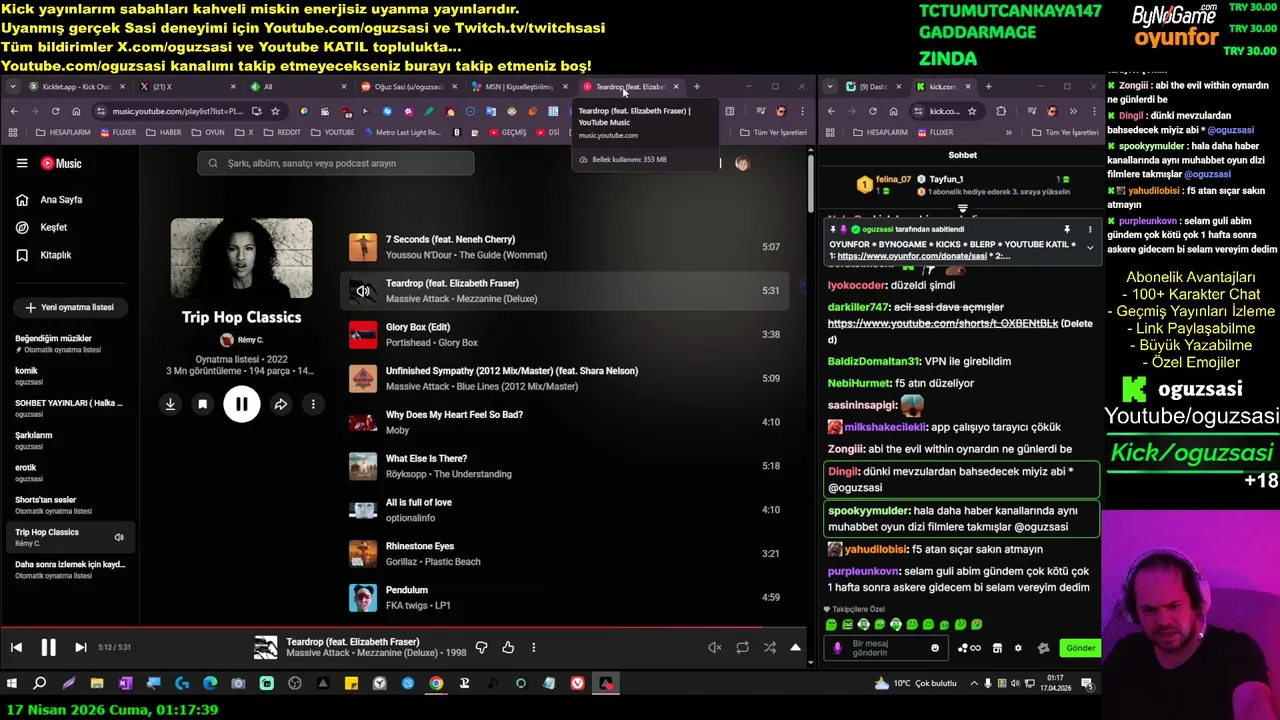Open the HESAPLARIM bookmarks folder
Screen dimensions: 1280x720
[x=63, y=132]
